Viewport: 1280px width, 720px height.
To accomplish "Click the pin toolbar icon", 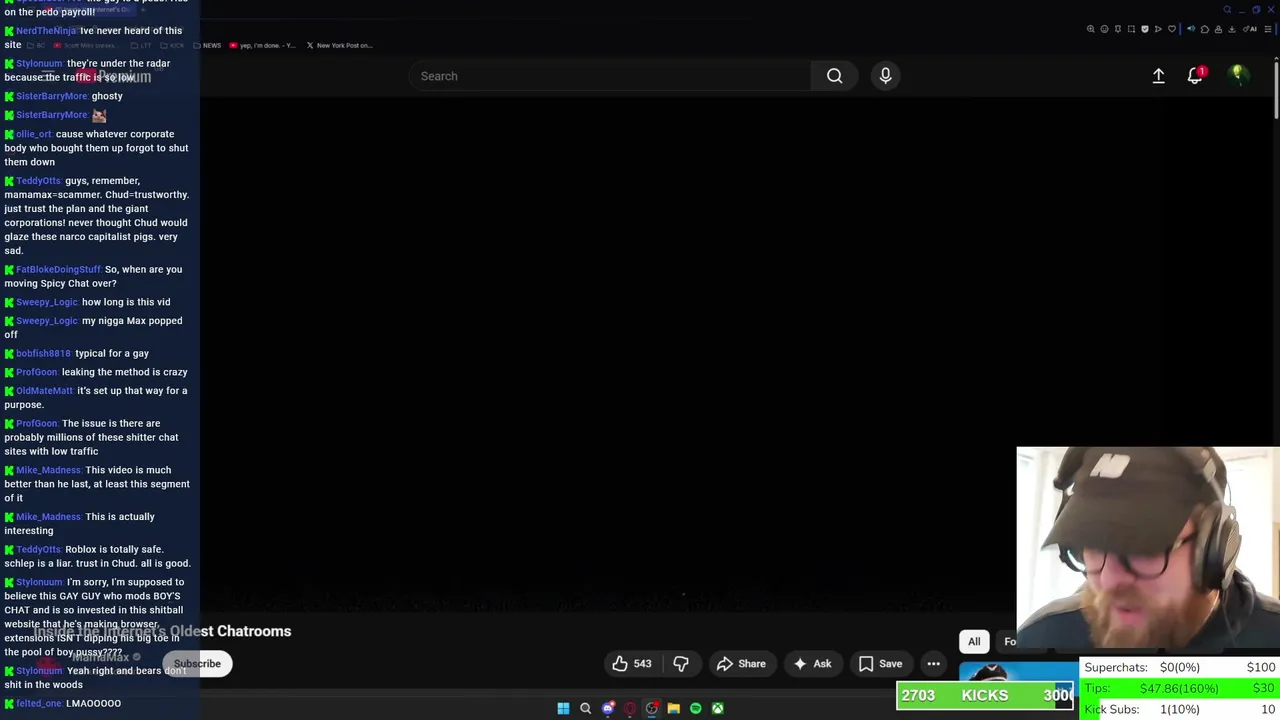I will pos(1118,29).
